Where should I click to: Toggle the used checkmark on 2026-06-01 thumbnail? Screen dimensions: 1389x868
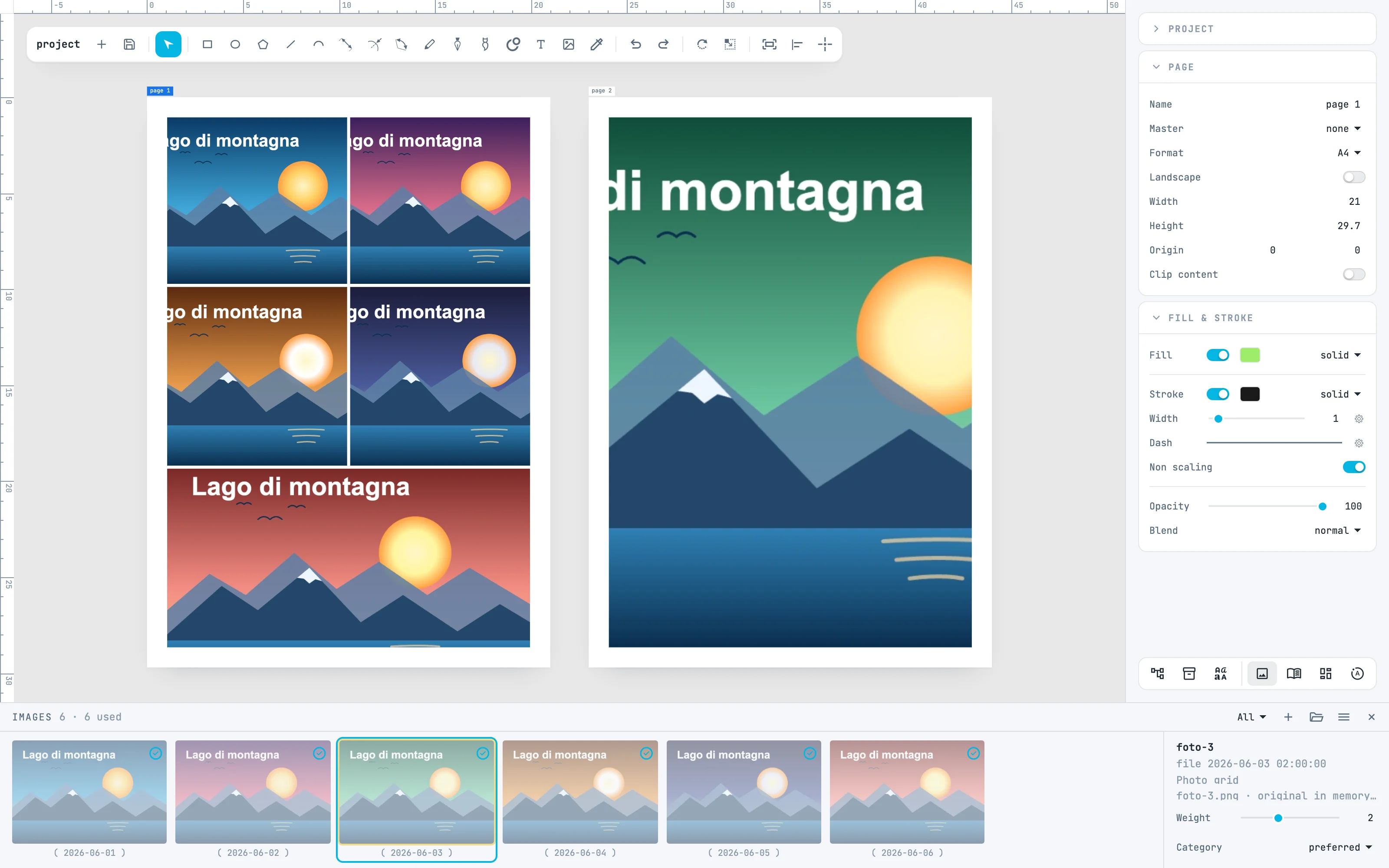click(x=155, y=753)
